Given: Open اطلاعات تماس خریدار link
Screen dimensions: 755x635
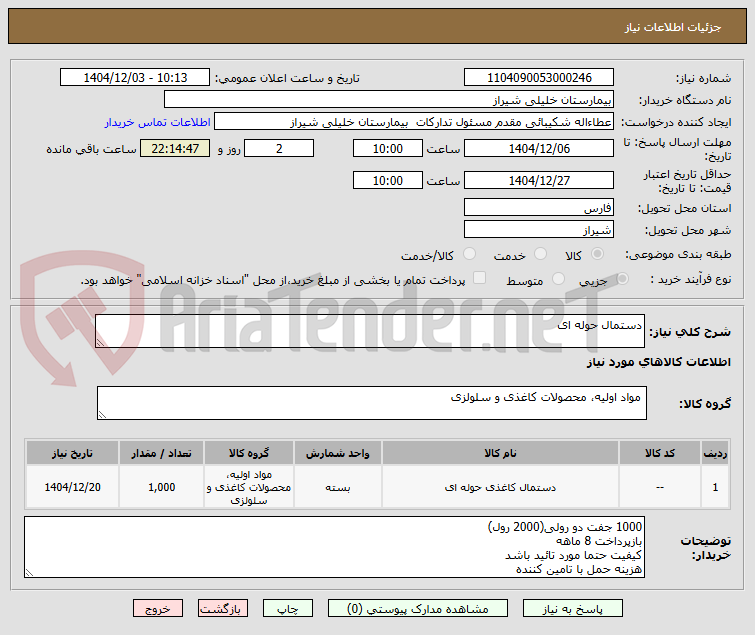Looking at the screenshot, I should pos(157,122).
